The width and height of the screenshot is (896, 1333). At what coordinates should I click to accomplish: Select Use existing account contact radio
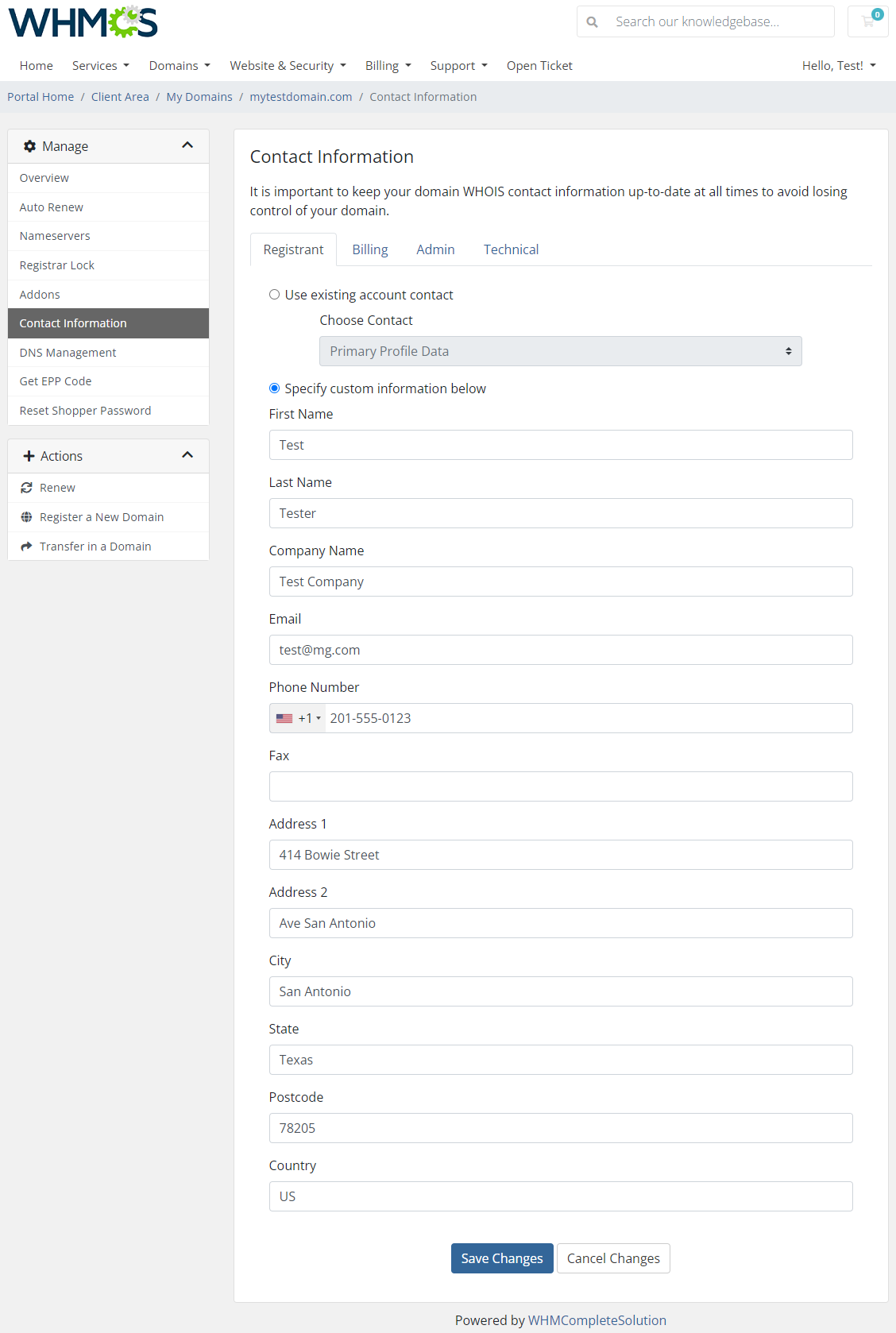click(x=274, y=295)
